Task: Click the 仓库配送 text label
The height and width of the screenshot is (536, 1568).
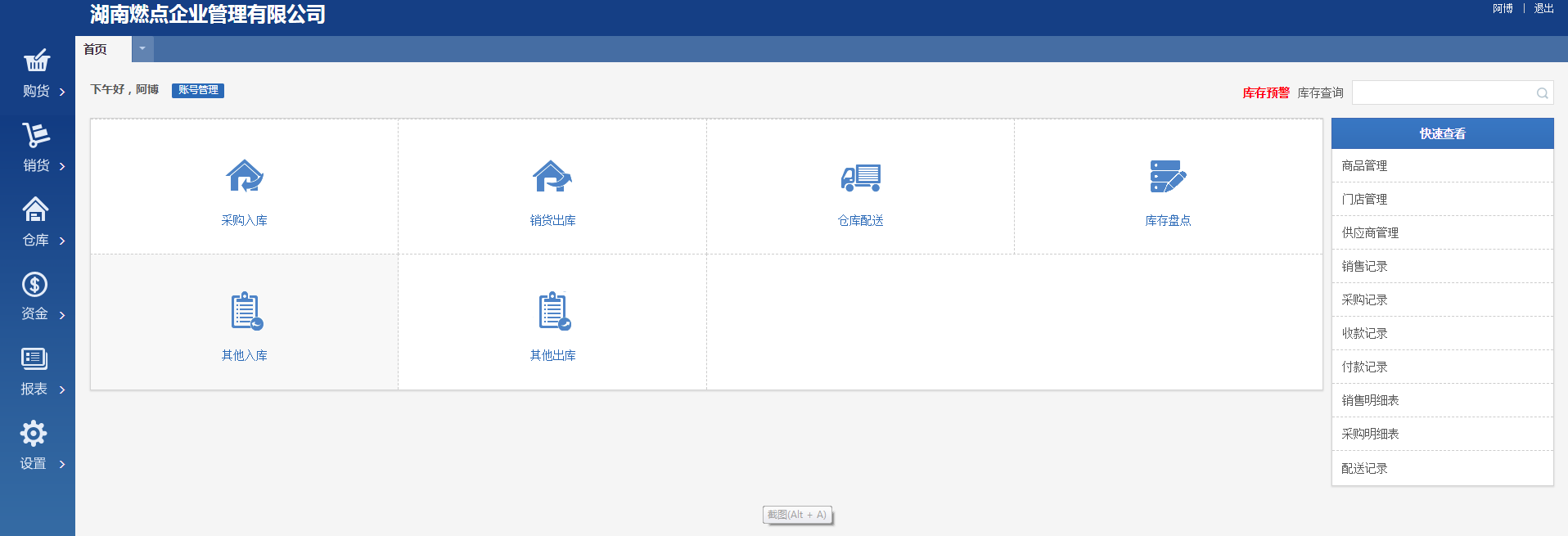Action: 861,220
